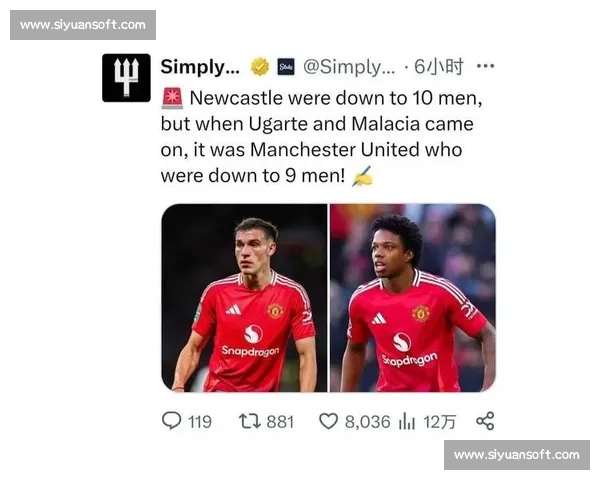Open the view analytics bar chart icon

click(406, 421)
